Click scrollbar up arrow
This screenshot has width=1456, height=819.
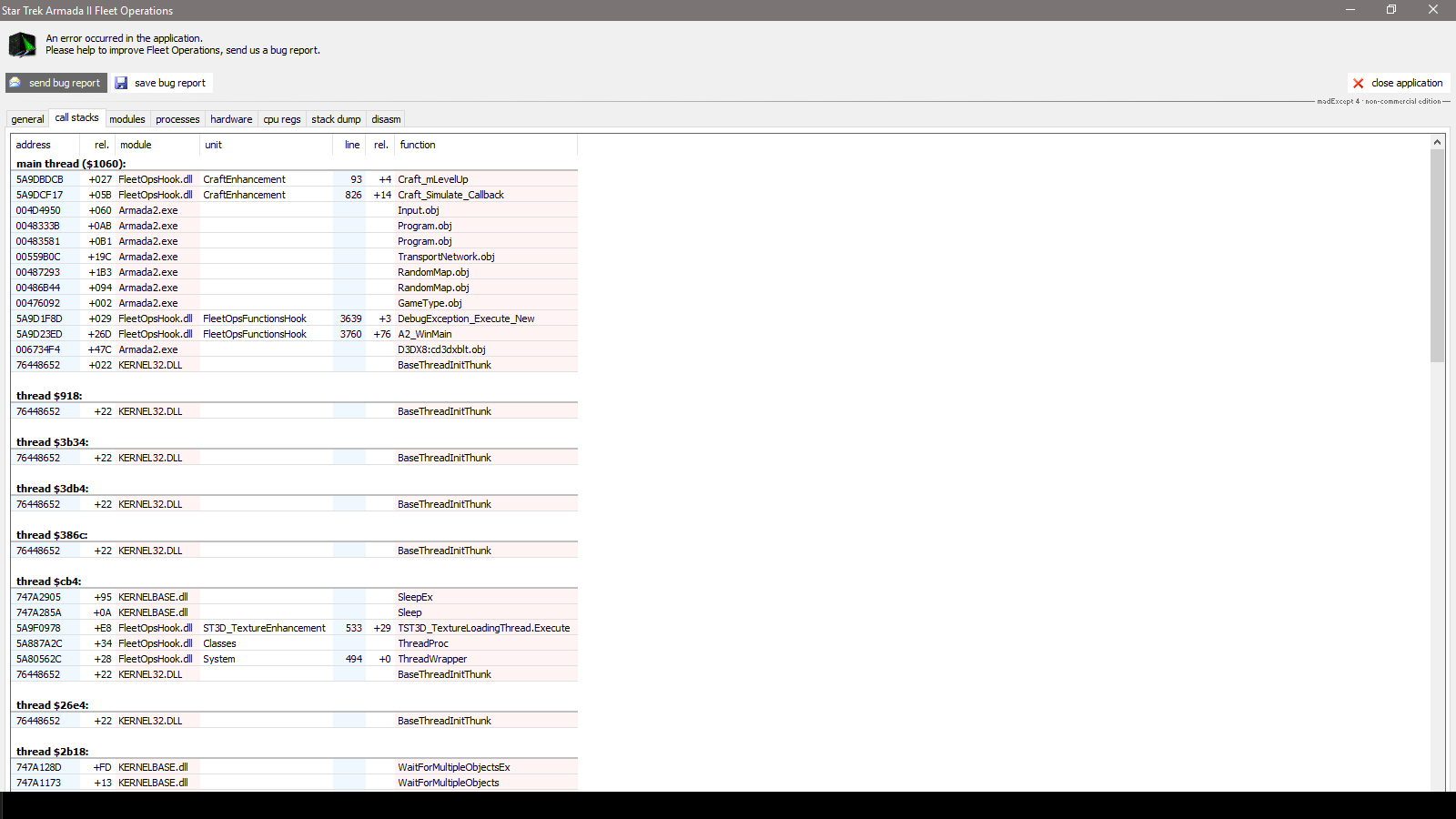tap(1438, 142)
